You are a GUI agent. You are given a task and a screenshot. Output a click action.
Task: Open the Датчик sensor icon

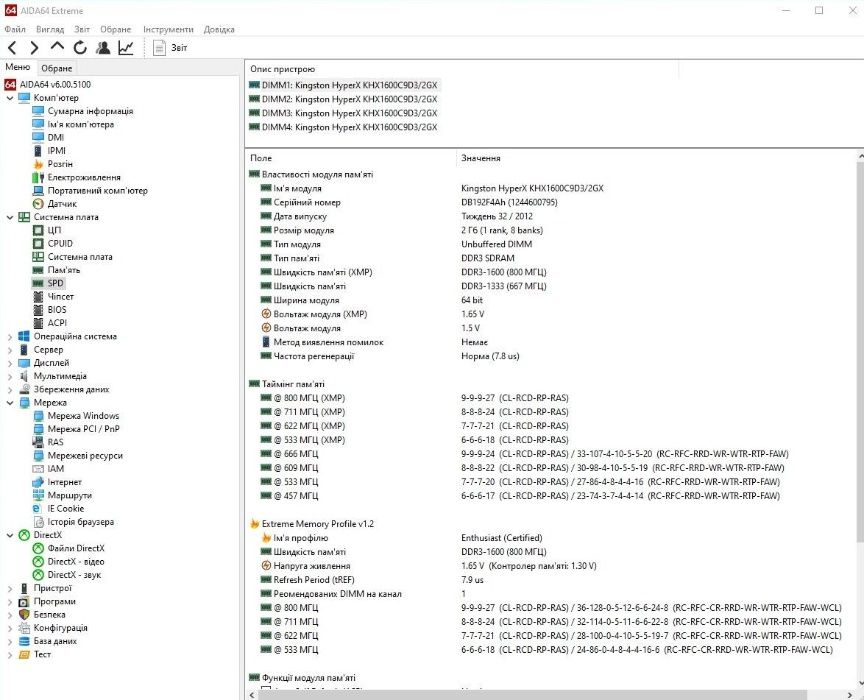(38, 204)
